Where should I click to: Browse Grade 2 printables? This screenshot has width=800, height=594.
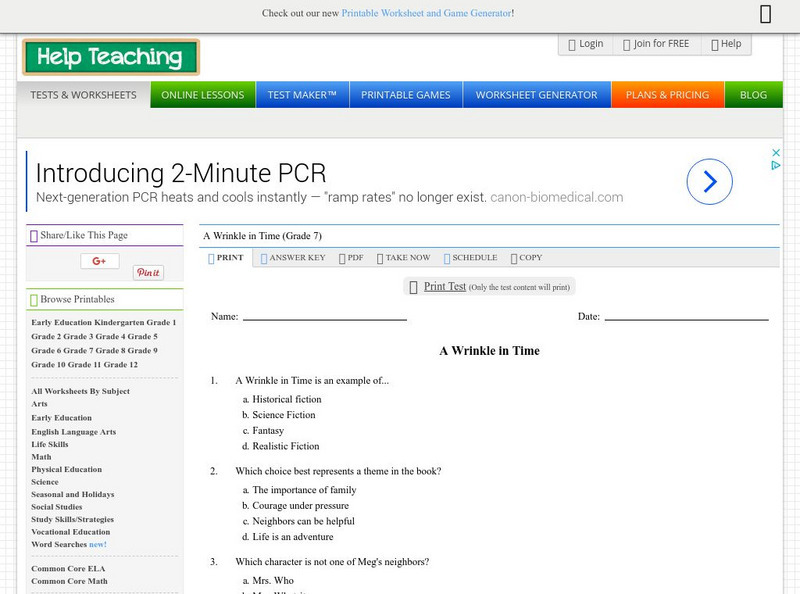pyautogui.click(x=46, y=337)
